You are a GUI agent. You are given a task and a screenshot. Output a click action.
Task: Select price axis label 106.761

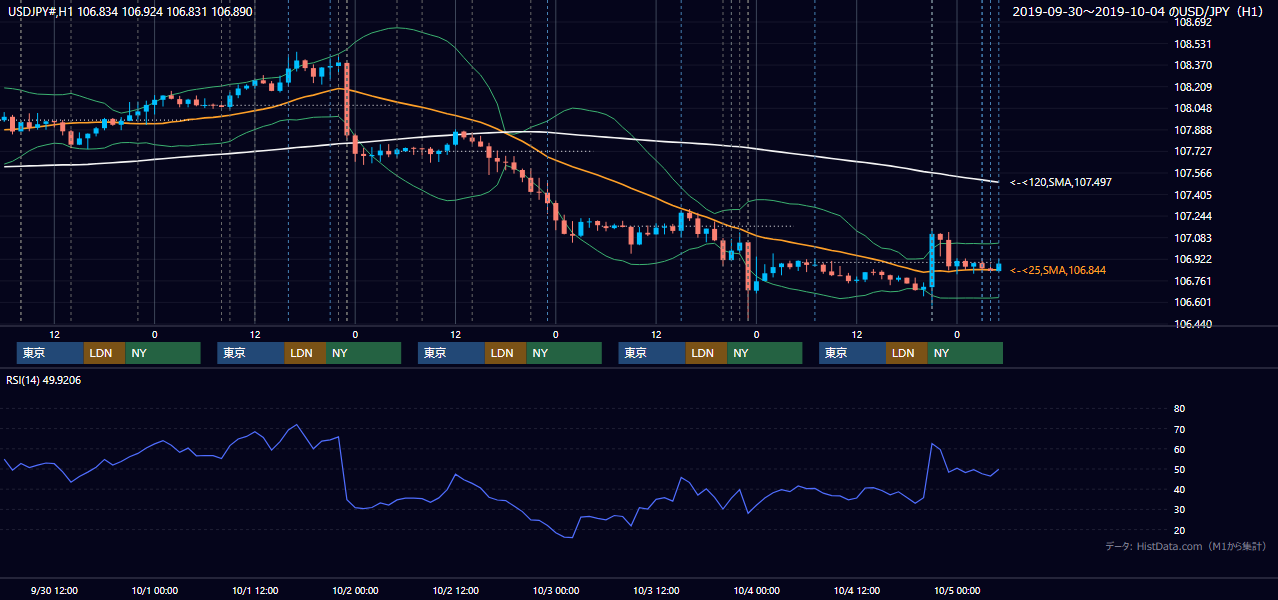[1193, 281]
